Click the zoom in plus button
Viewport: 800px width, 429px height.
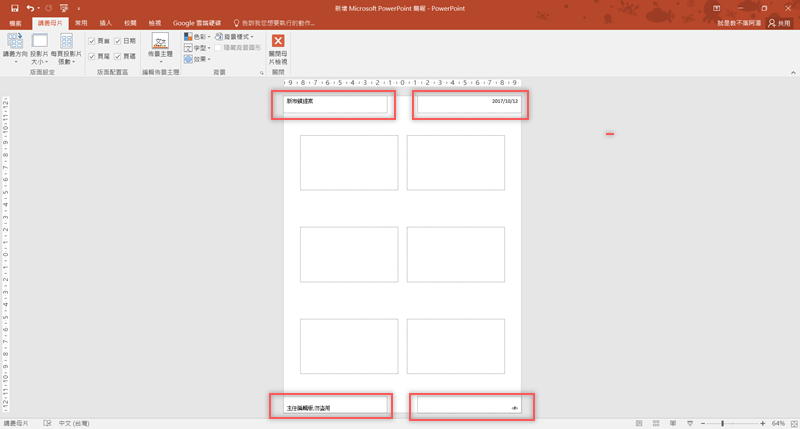[x=762, y=423]
